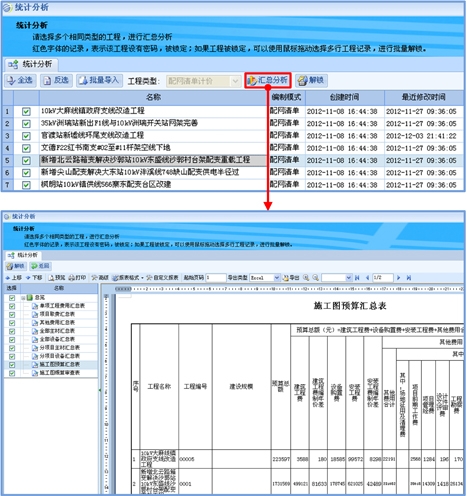Screen dimensions: 467x496
Task: Click the 全选 select-all button
Action: pyautogui.click(x=20, y=80)
